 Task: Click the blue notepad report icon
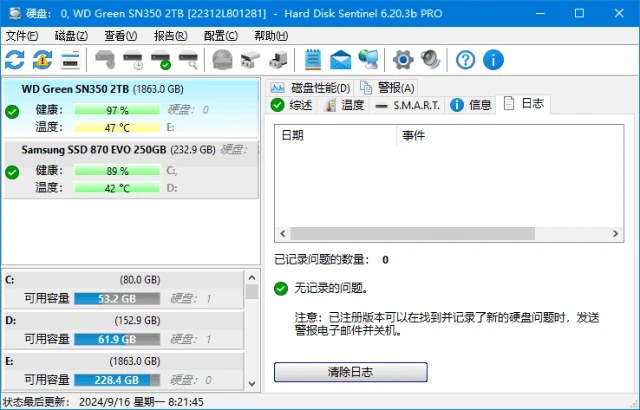(313, 59)
